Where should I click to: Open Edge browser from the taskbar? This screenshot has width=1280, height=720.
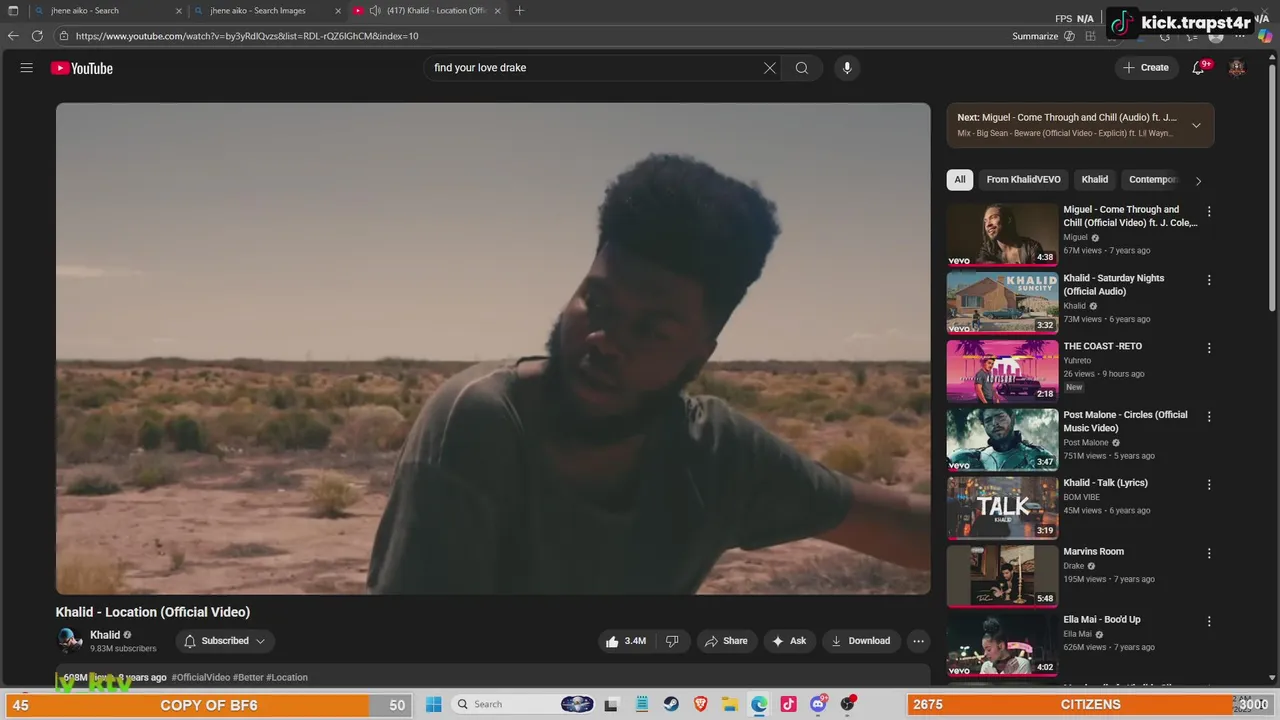click(760, 704)
